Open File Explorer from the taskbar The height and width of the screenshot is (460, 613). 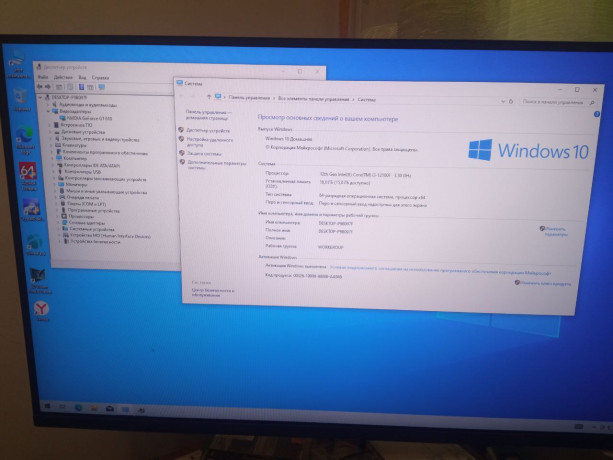pyautogui.click(x=94, y=408)
